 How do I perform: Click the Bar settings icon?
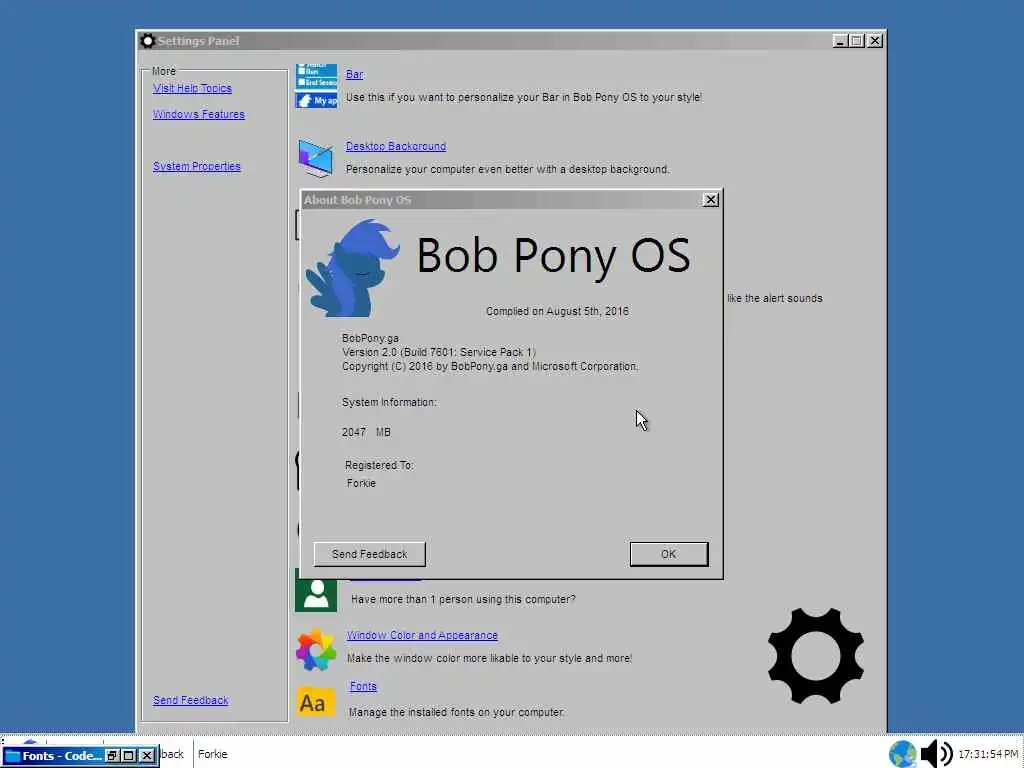(x=317, y=86)
